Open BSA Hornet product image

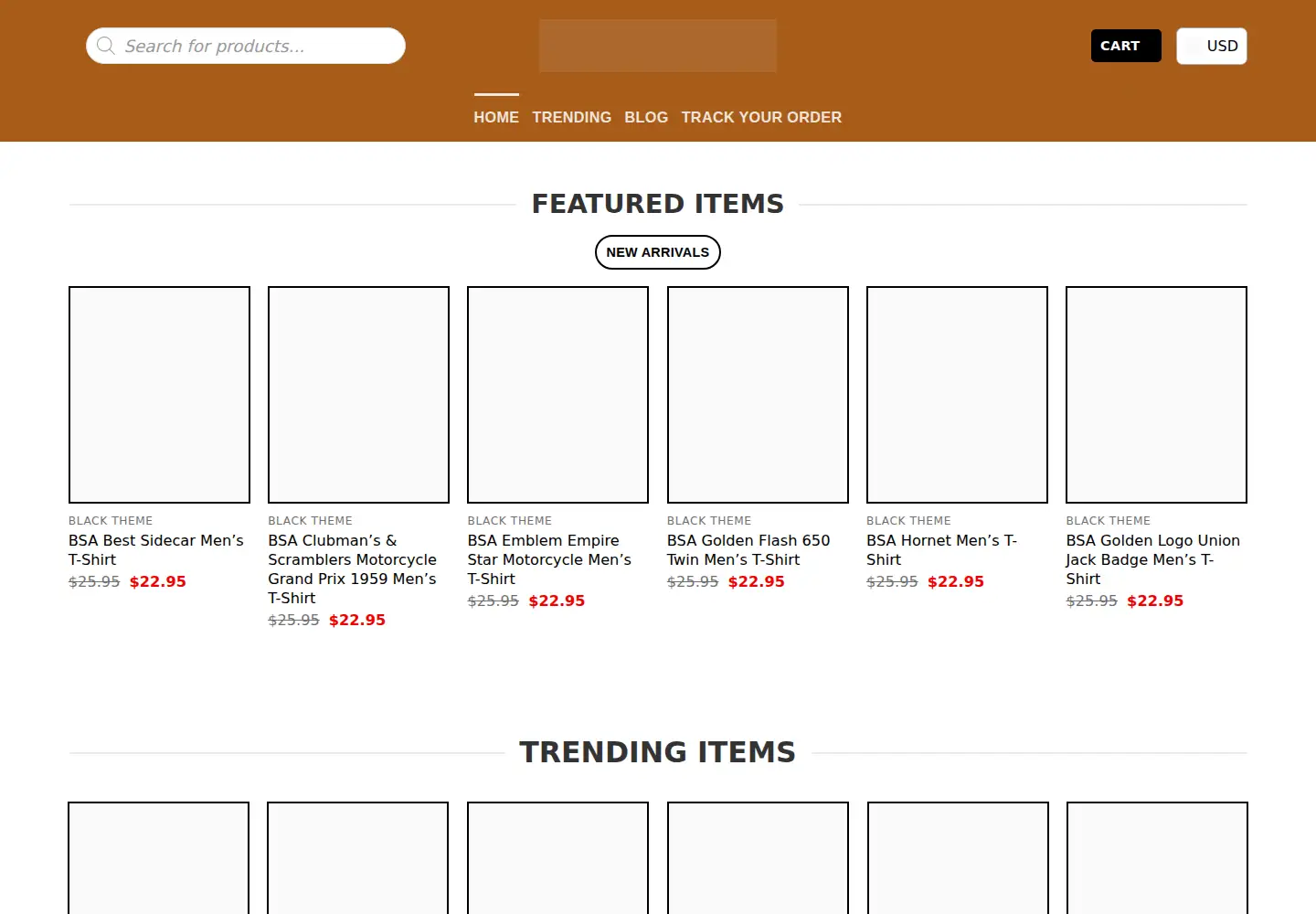957,395
